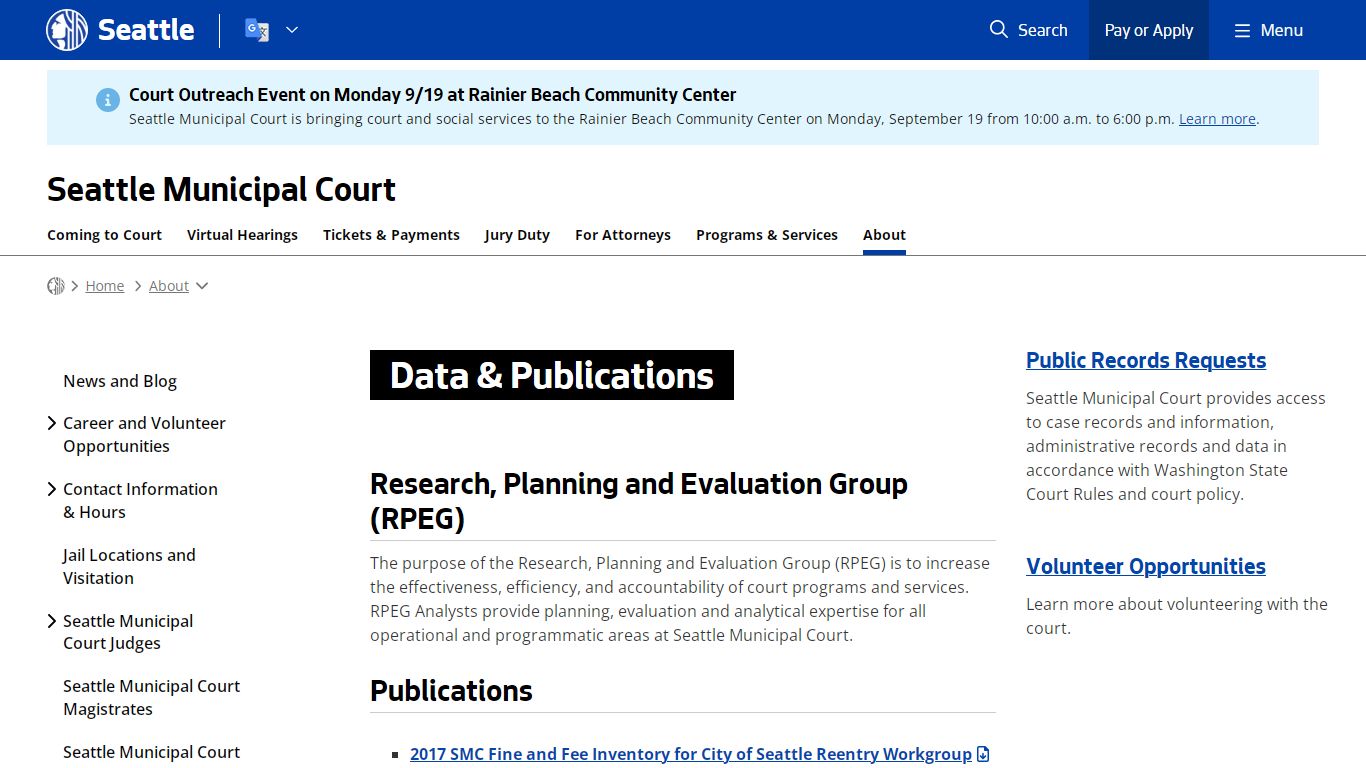Expand Contact Information & Hours chevron
Viewport: 1366px width, 768px height.
point(52,489)
